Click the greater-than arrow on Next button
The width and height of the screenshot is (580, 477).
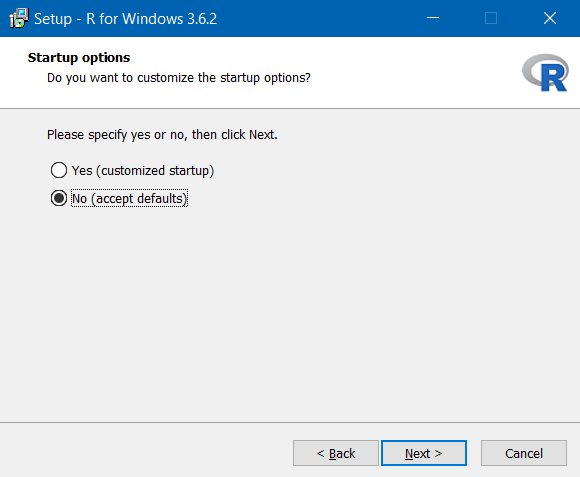[438, 453]
